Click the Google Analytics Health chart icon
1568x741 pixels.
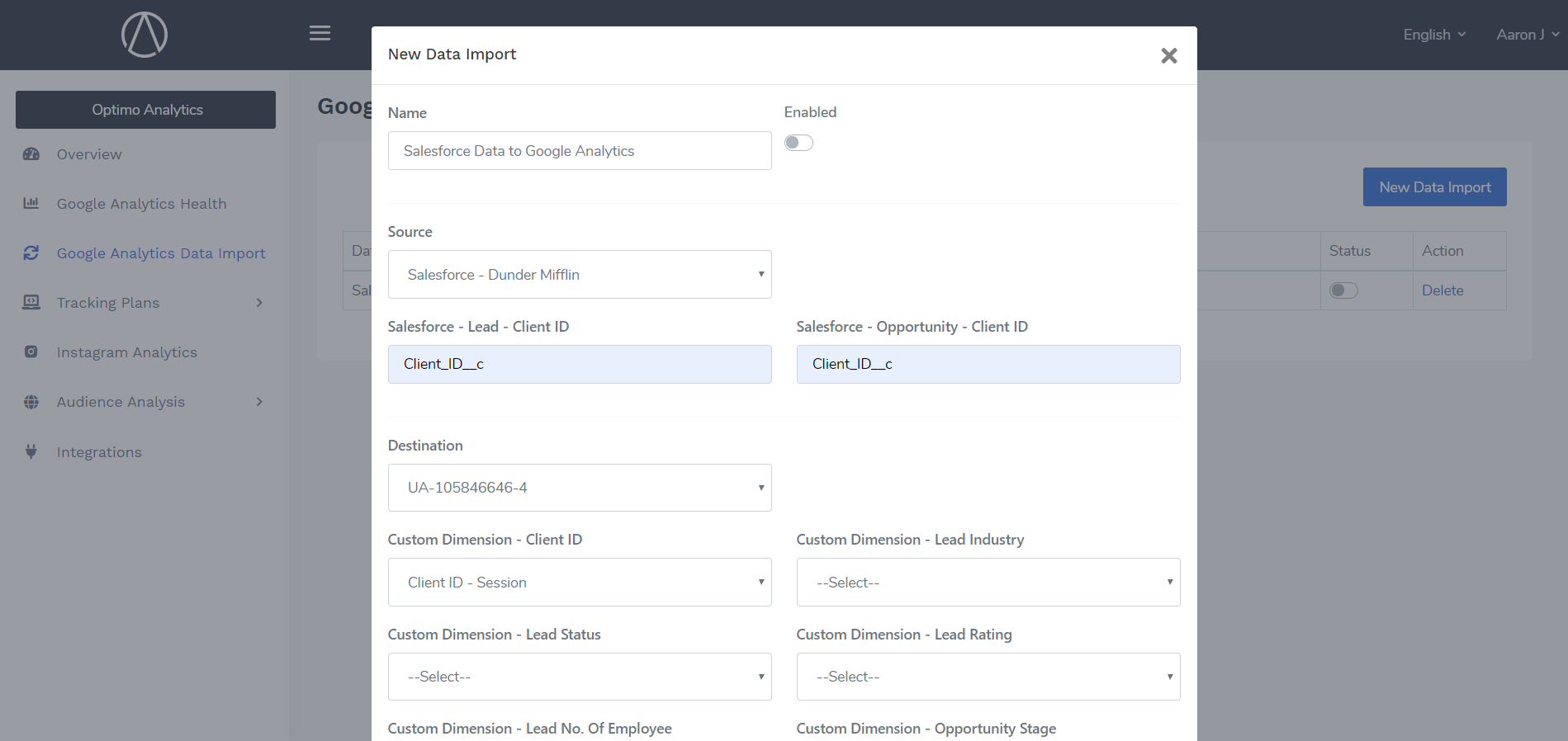click(x=31, y=203)
